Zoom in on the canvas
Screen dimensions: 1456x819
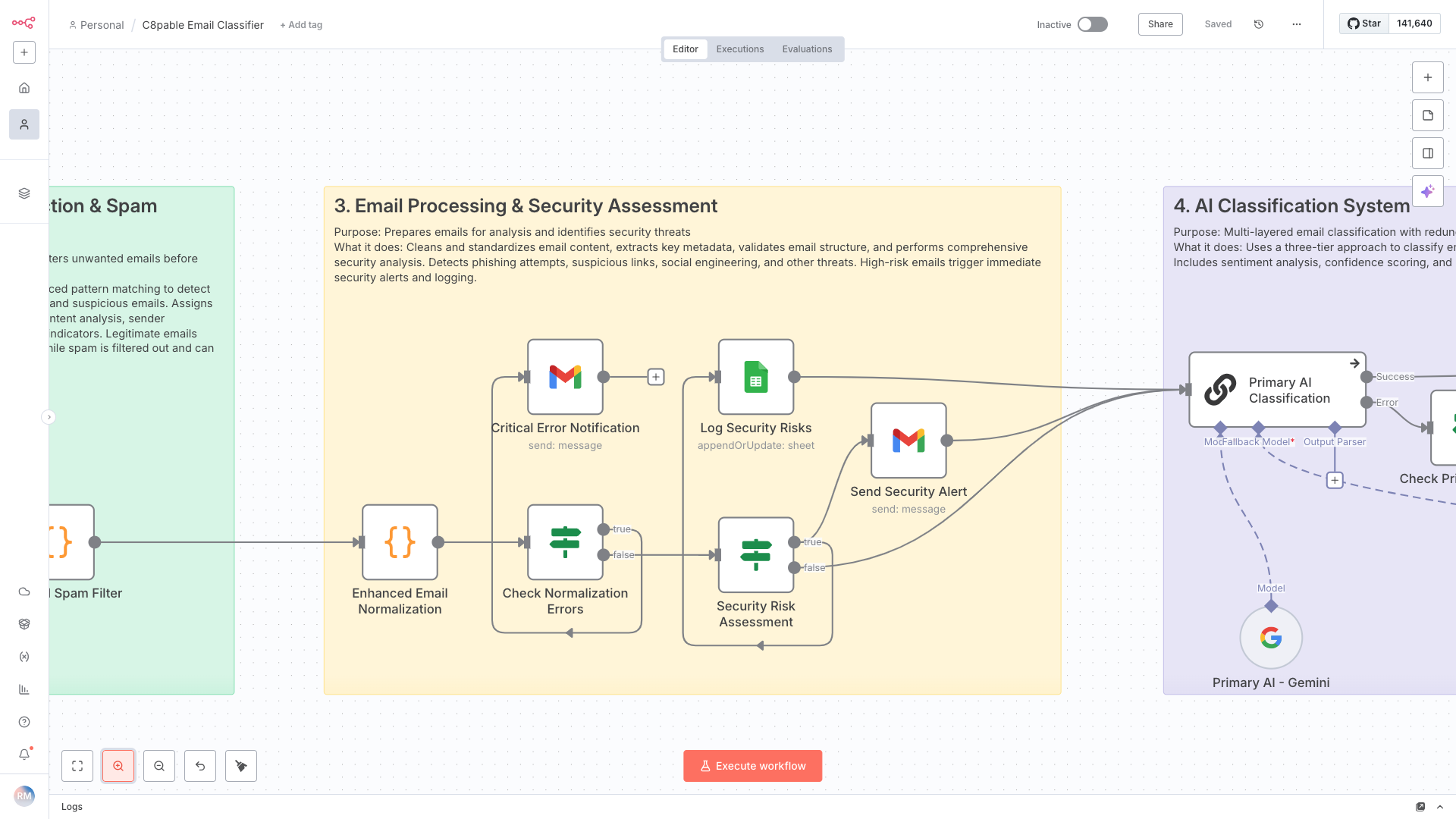(118, 766)
